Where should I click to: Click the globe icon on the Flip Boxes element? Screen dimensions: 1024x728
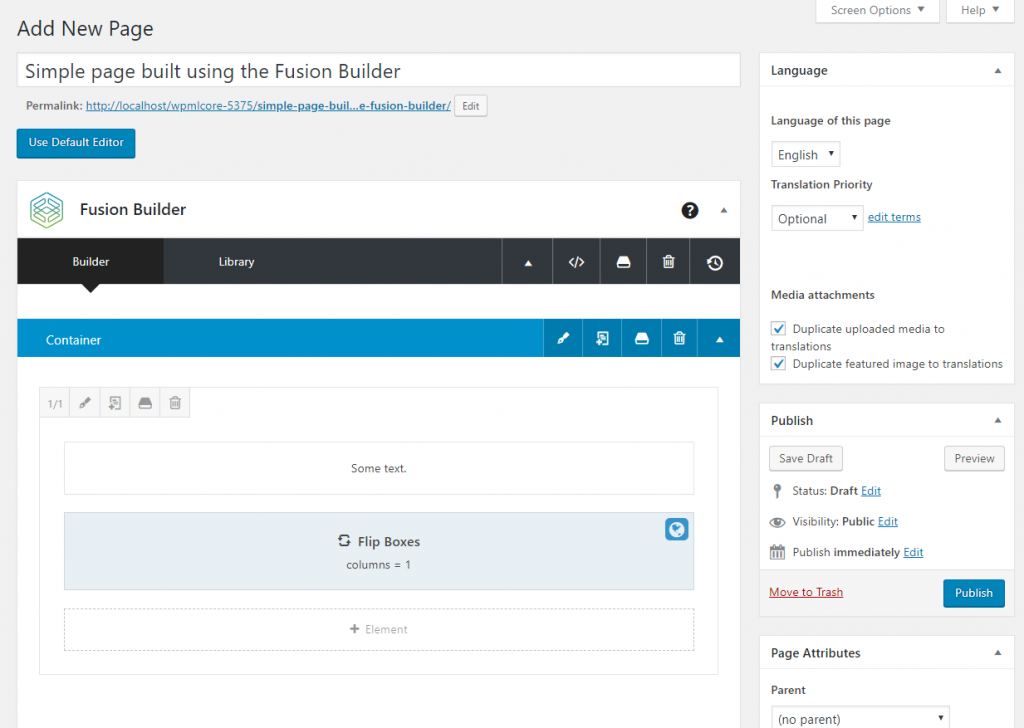click(677, 530)
